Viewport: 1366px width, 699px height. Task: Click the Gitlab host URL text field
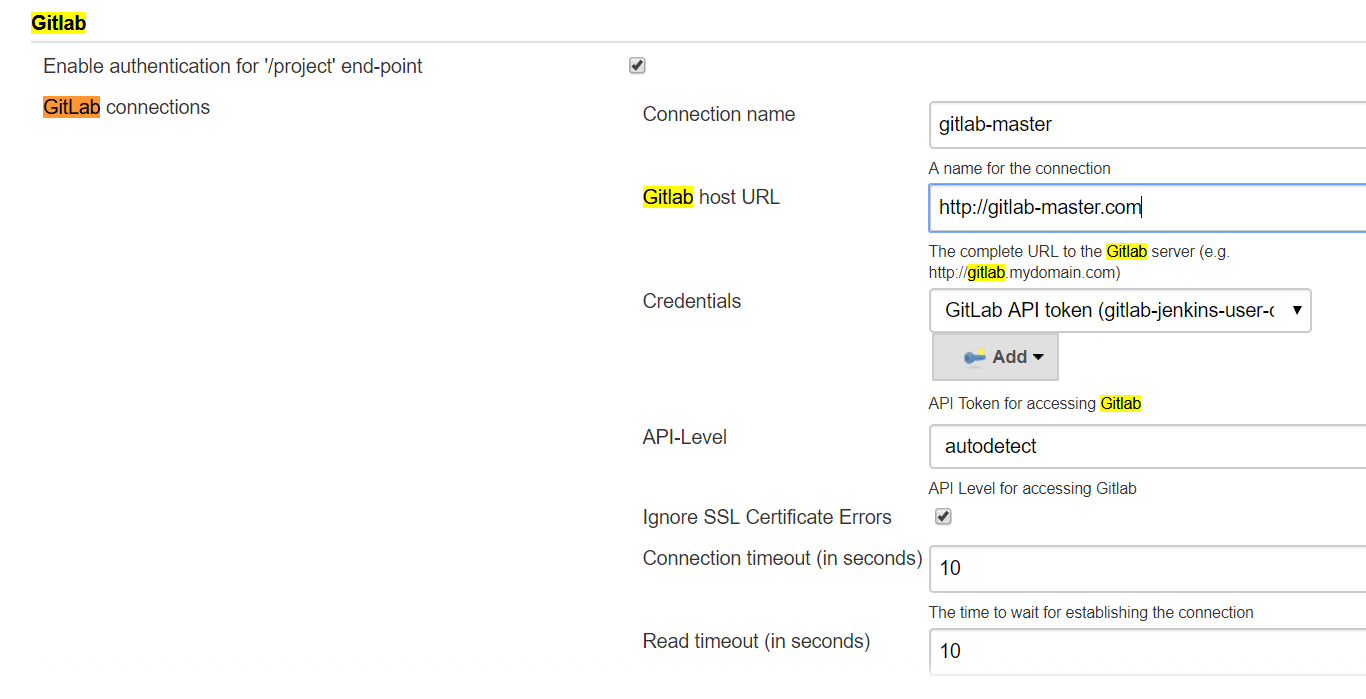click(x=1100, y=207)
